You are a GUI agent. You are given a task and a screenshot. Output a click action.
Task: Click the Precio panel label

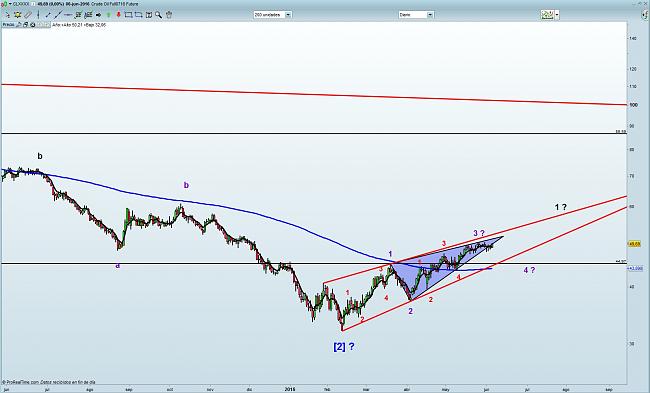pyautogui.click(x=8, y=25)
